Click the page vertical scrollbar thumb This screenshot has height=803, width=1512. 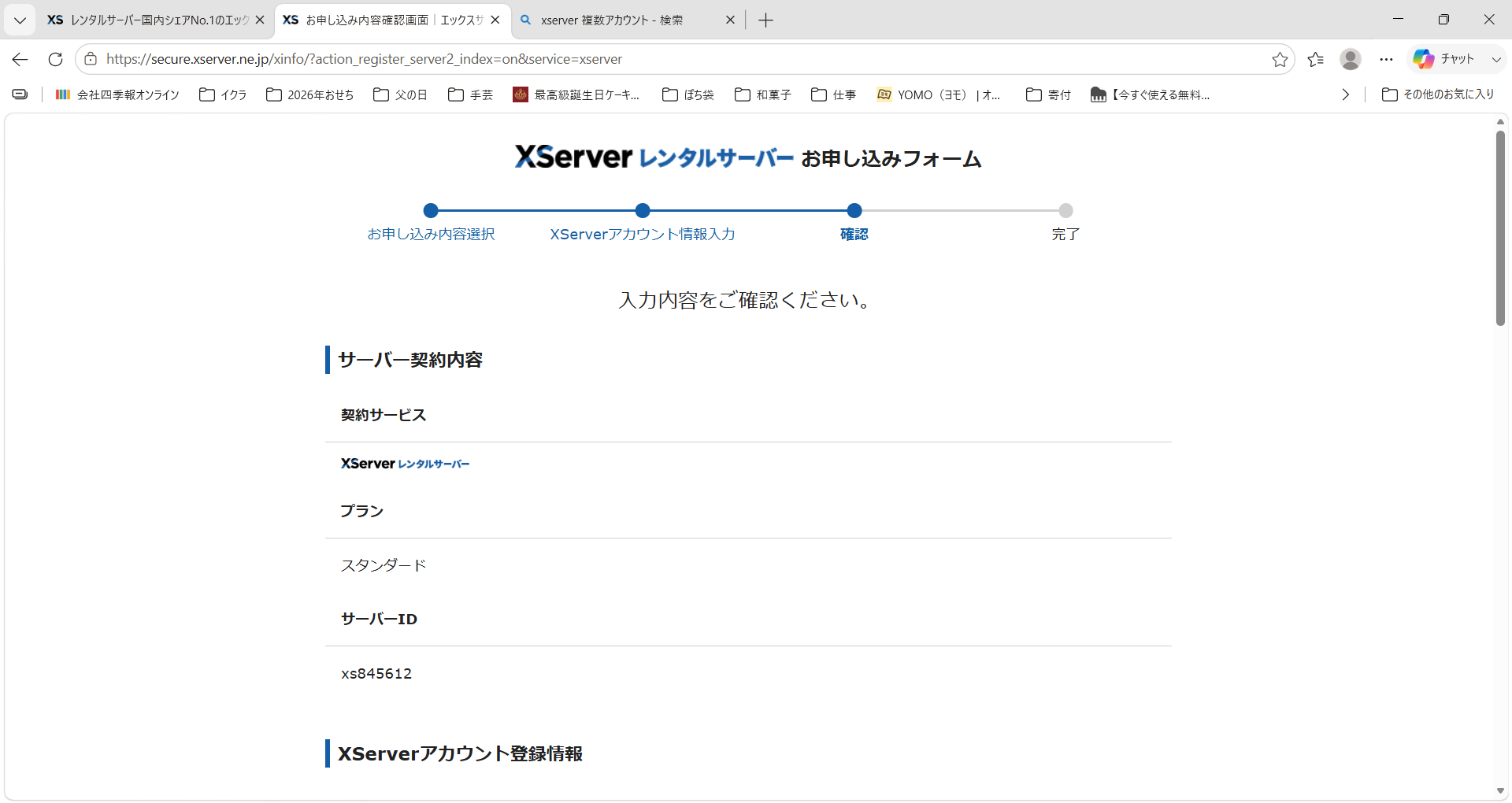point(1500,228)
